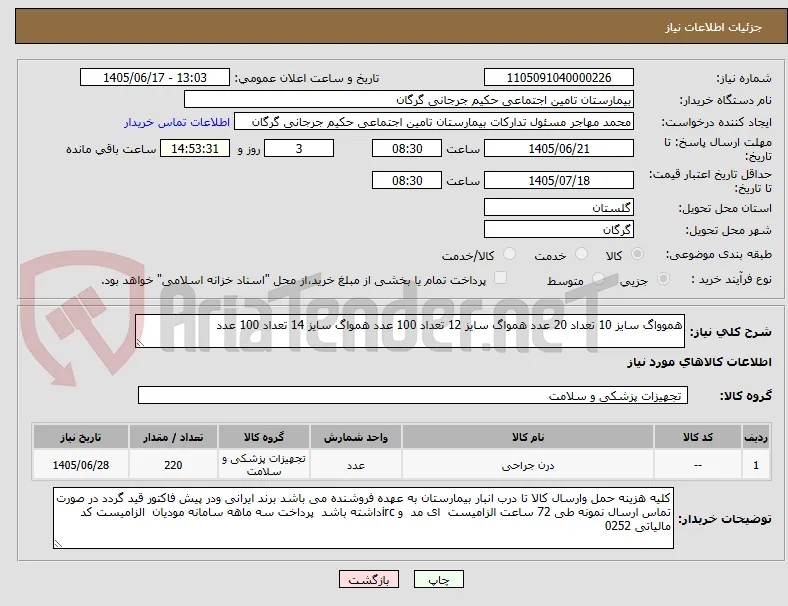Click the price validity date 1405/07/18
788x606 pixels.
[559, 180]
